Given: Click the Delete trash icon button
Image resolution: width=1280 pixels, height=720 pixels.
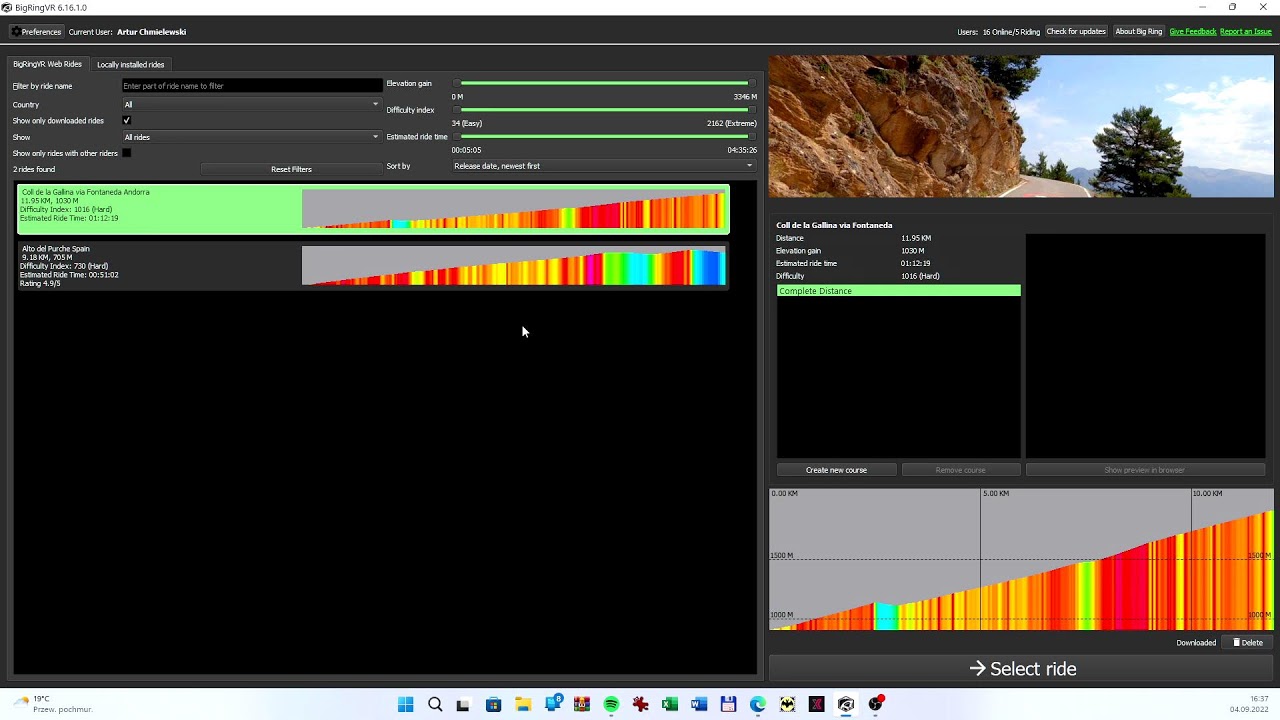Looking at the screenshot, I should pyautogui.click(x=1247, y=643).
